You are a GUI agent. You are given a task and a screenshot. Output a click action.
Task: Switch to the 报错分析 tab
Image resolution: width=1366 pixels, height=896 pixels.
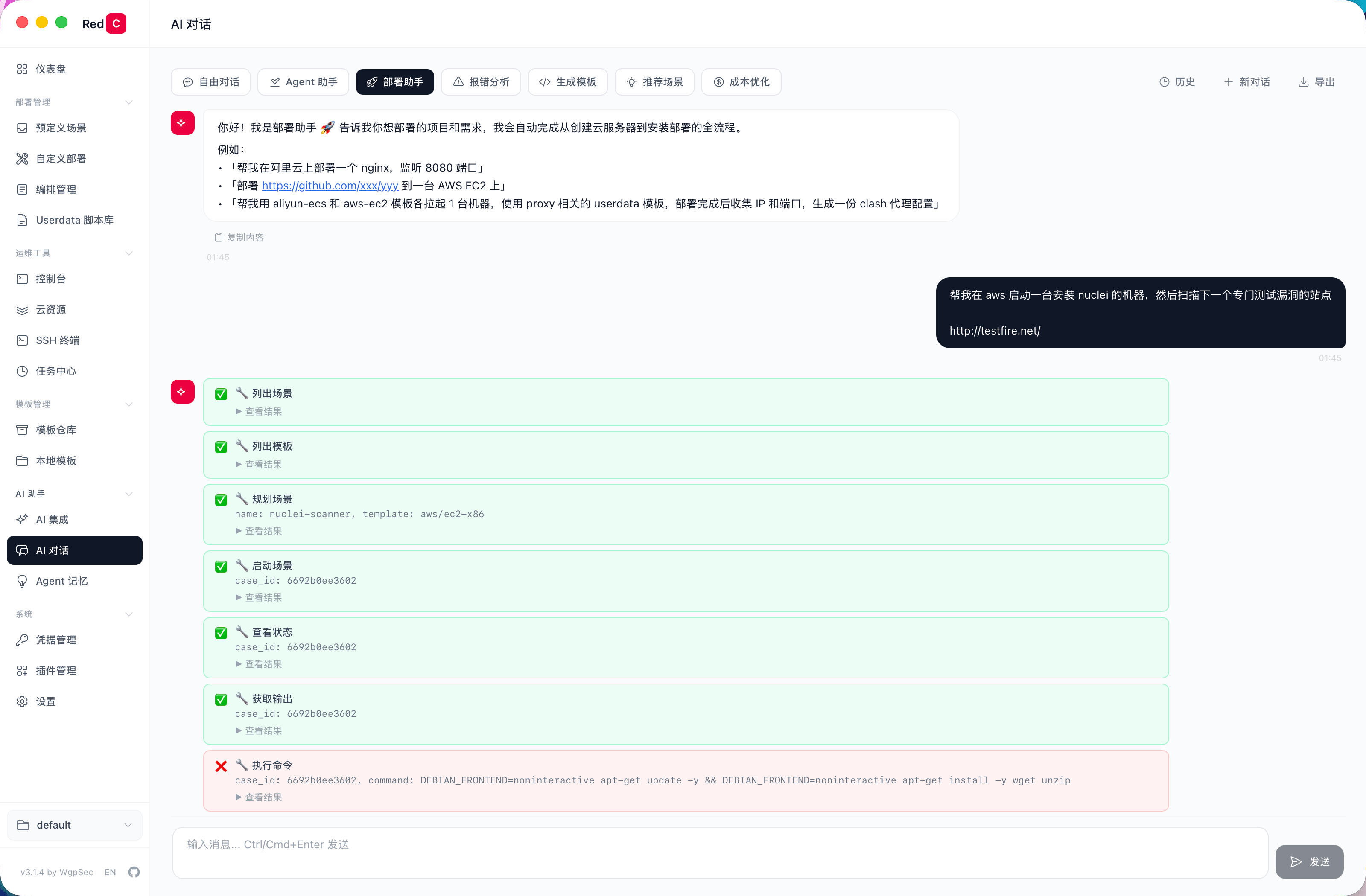pos(480,82)
